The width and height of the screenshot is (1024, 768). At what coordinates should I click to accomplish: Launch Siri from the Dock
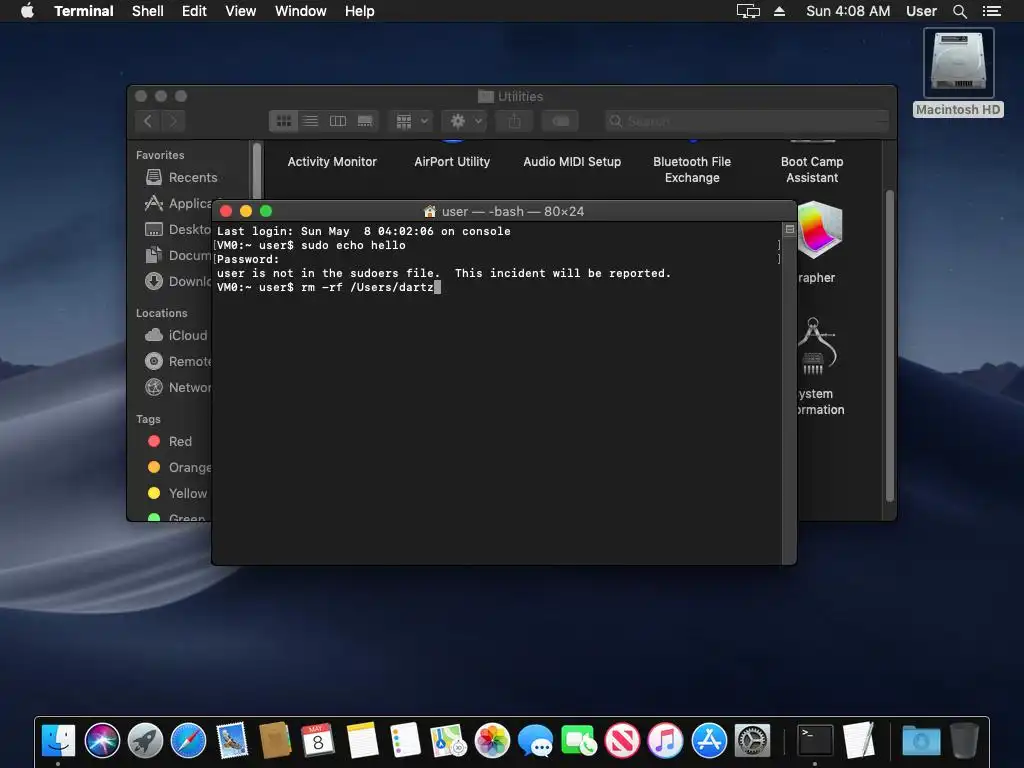[x=102, y=741]
